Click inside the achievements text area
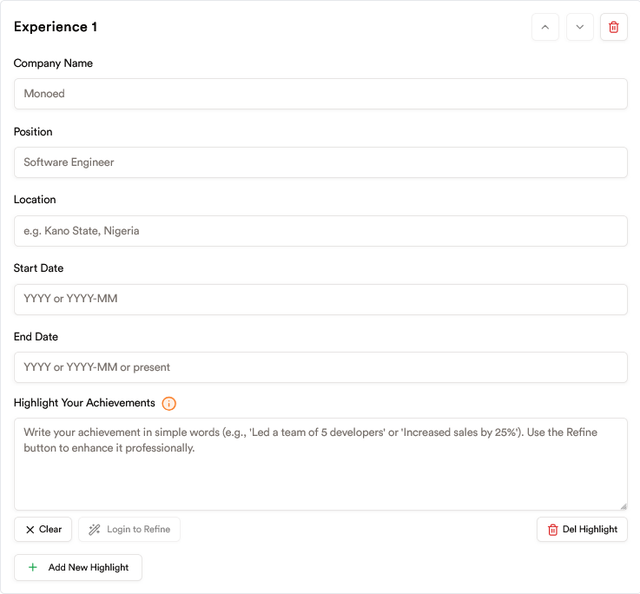The height and width of the screenshot is (594, 640). (321, 464)
